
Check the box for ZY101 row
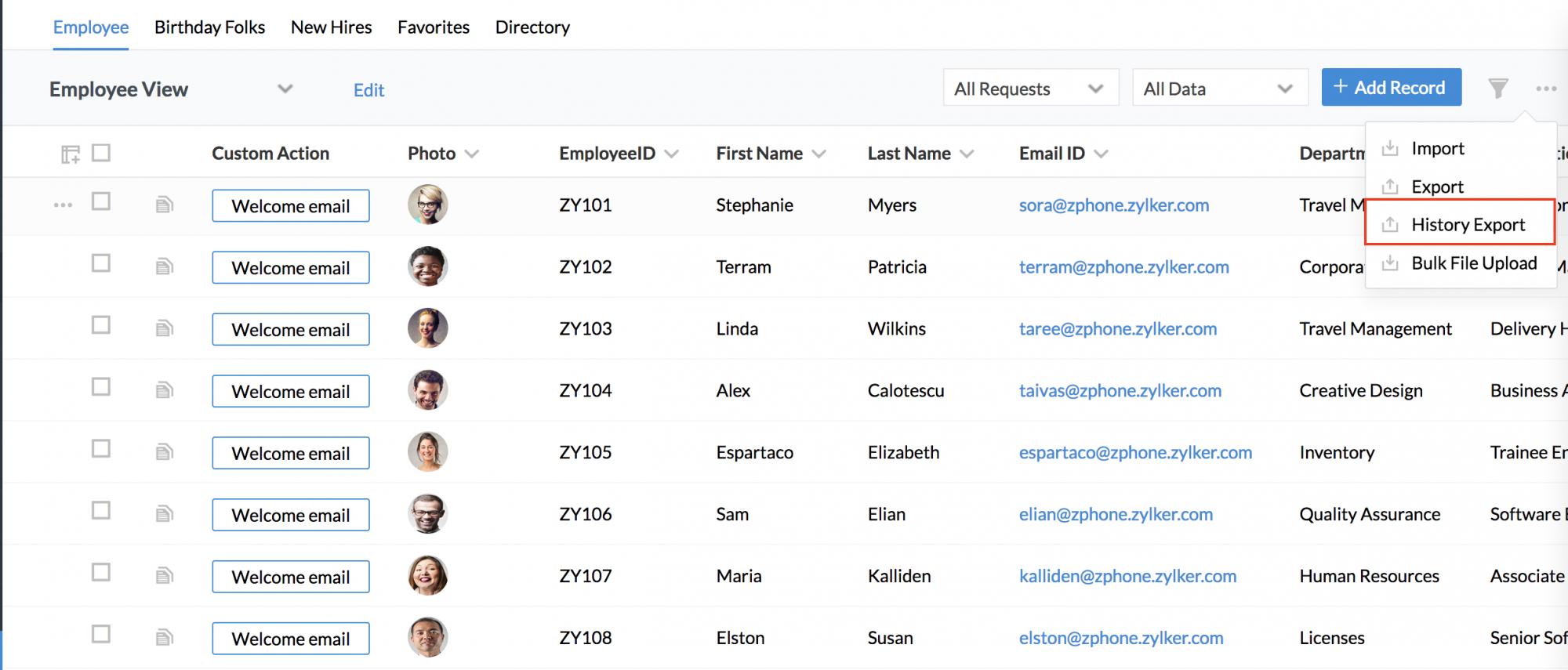coord(101,201)
